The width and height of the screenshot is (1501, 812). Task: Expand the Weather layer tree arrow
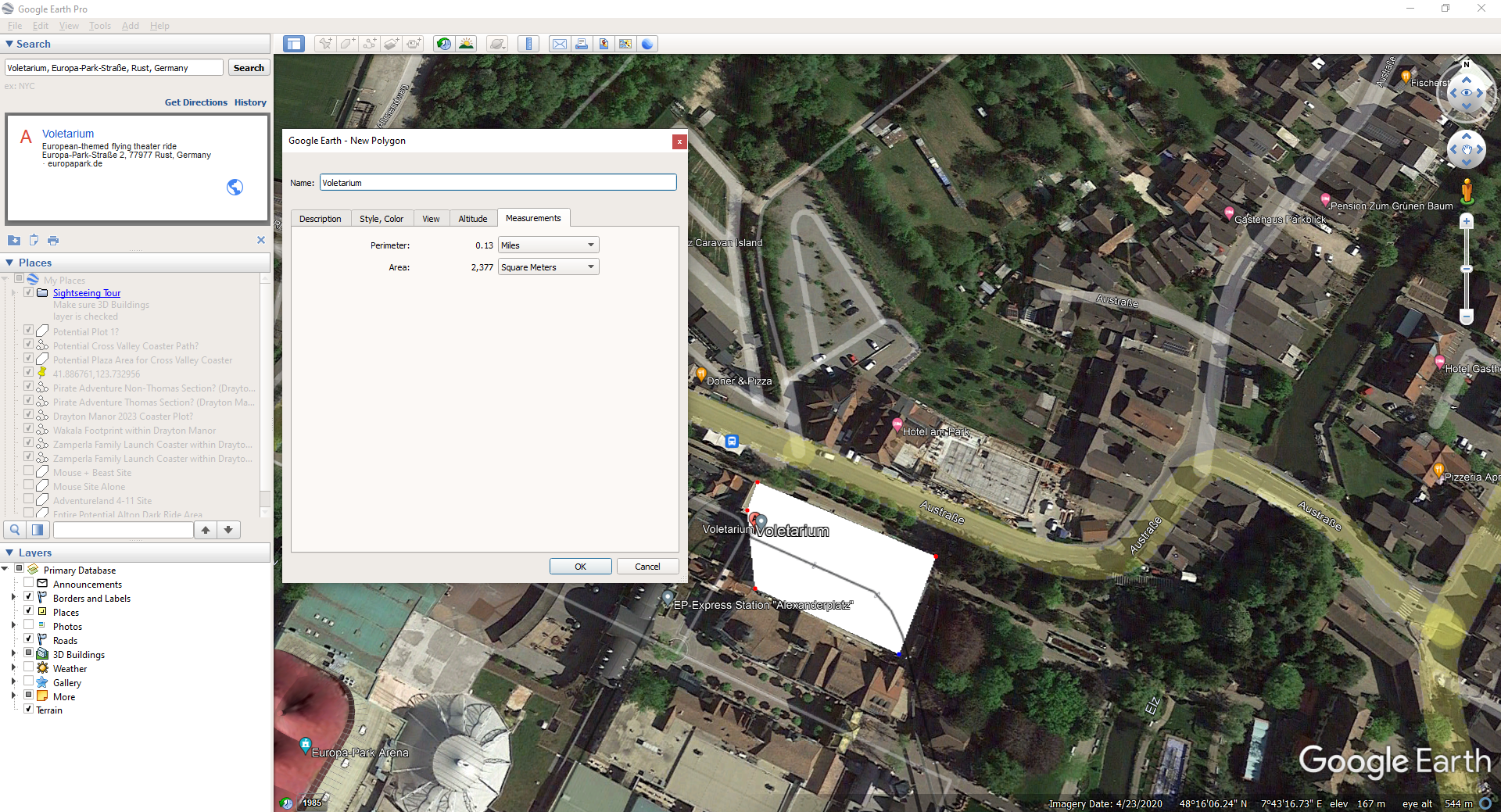(x=13, y=668)
